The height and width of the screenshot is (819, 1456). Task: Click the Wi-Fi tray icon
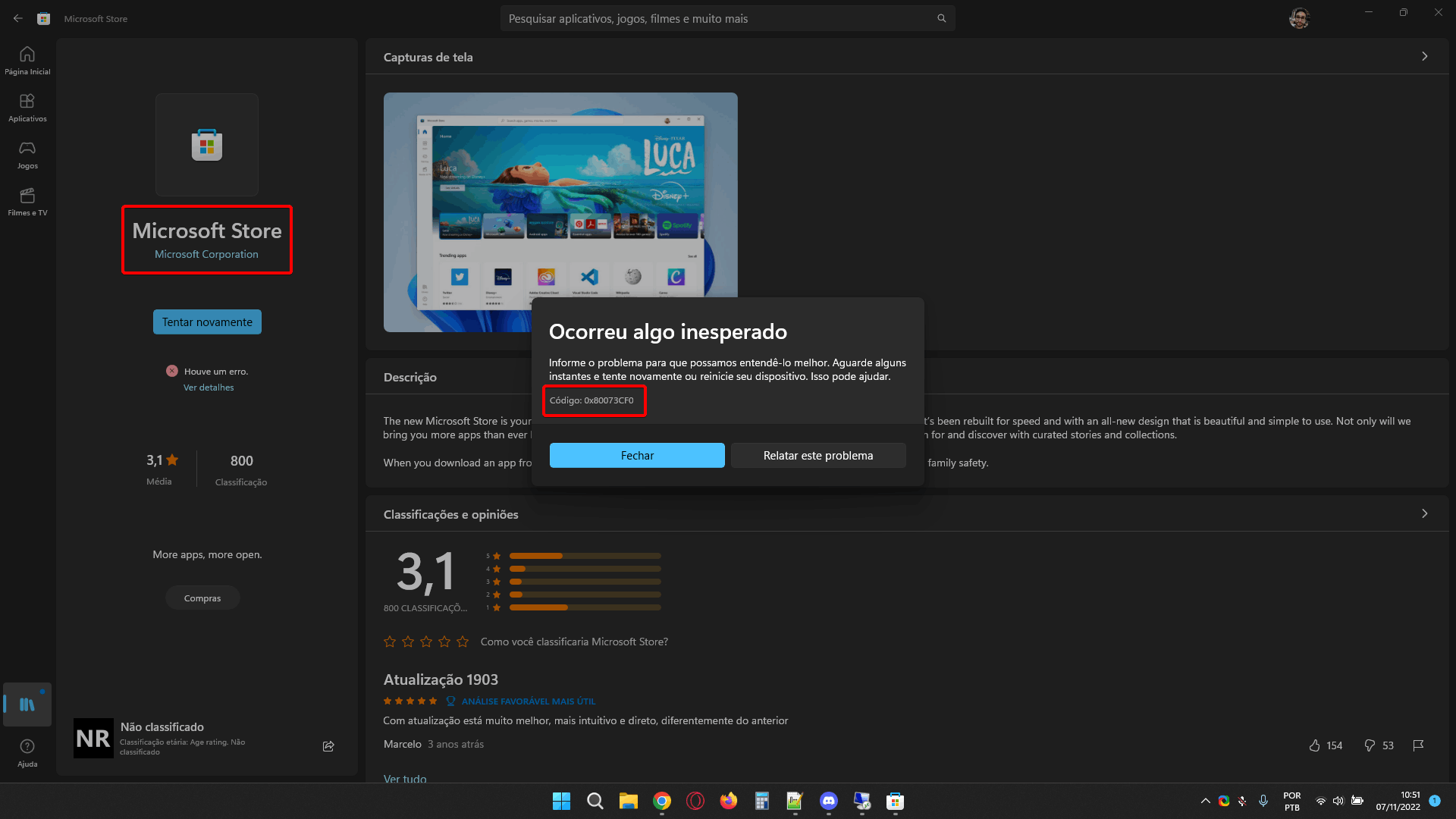click(x=1320, y=801)
